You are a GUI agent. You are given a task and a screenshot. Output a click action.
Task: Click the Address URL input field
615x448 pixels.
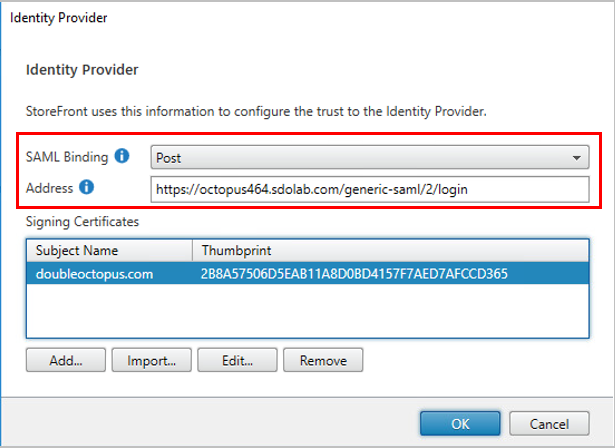[369, 189]
